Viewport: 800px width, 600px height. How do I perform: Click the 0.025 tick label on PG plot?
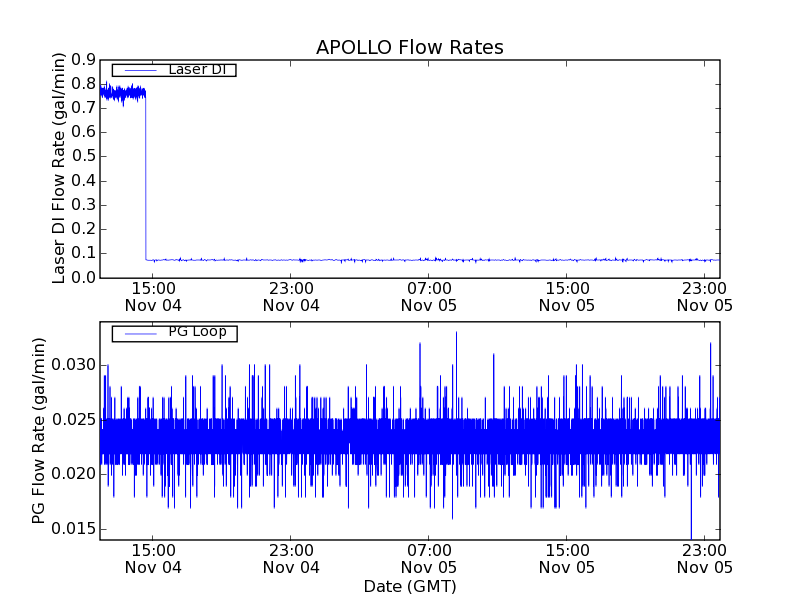[x=75, y=419]
